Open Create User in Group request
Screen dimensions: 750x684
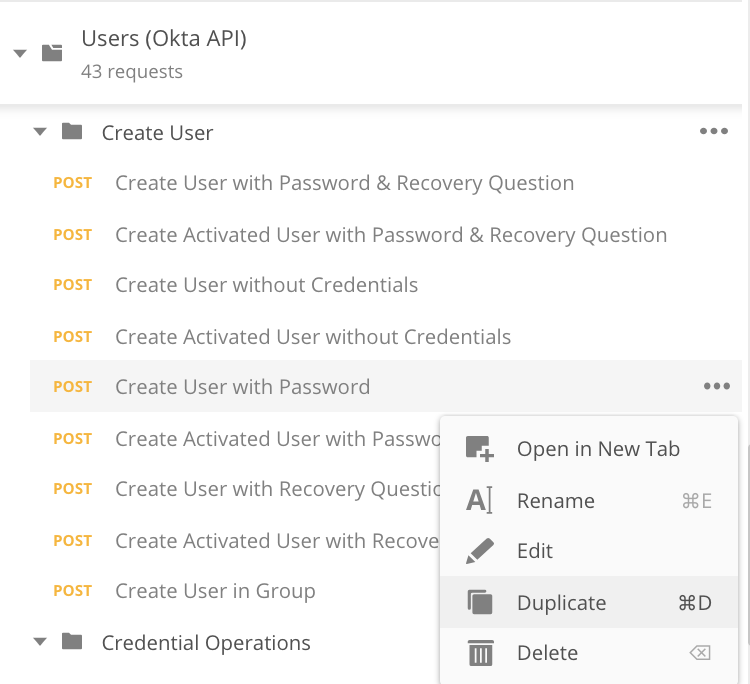point(215,591)
